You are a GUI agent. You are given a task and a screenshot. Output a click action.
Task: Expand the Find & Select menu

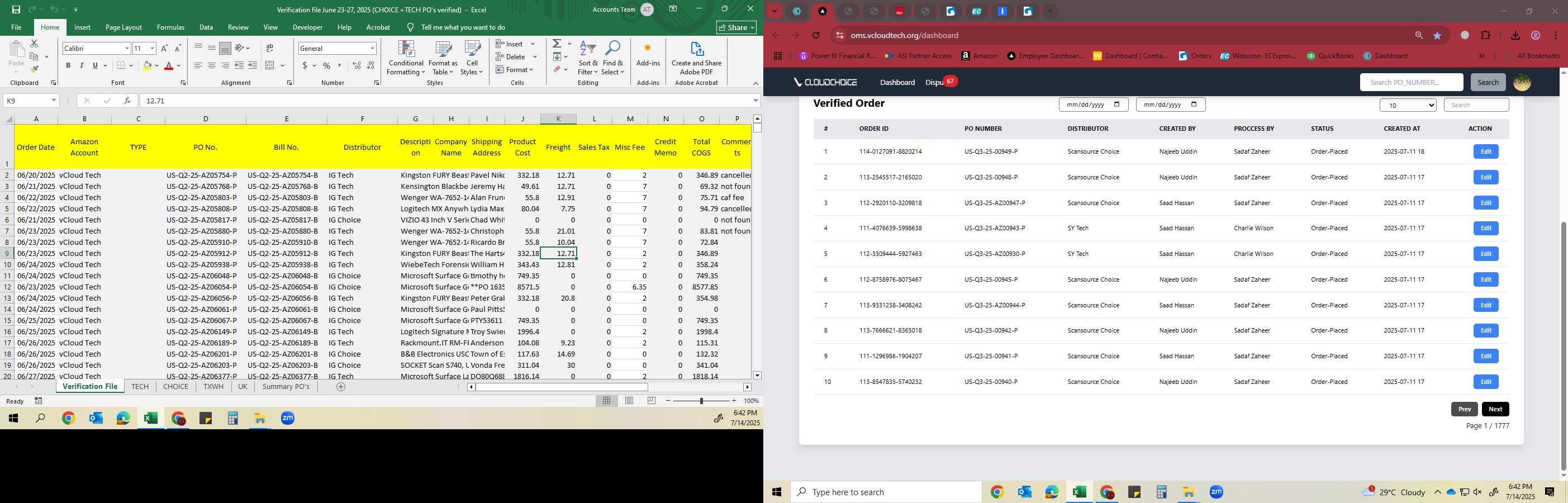613,58
